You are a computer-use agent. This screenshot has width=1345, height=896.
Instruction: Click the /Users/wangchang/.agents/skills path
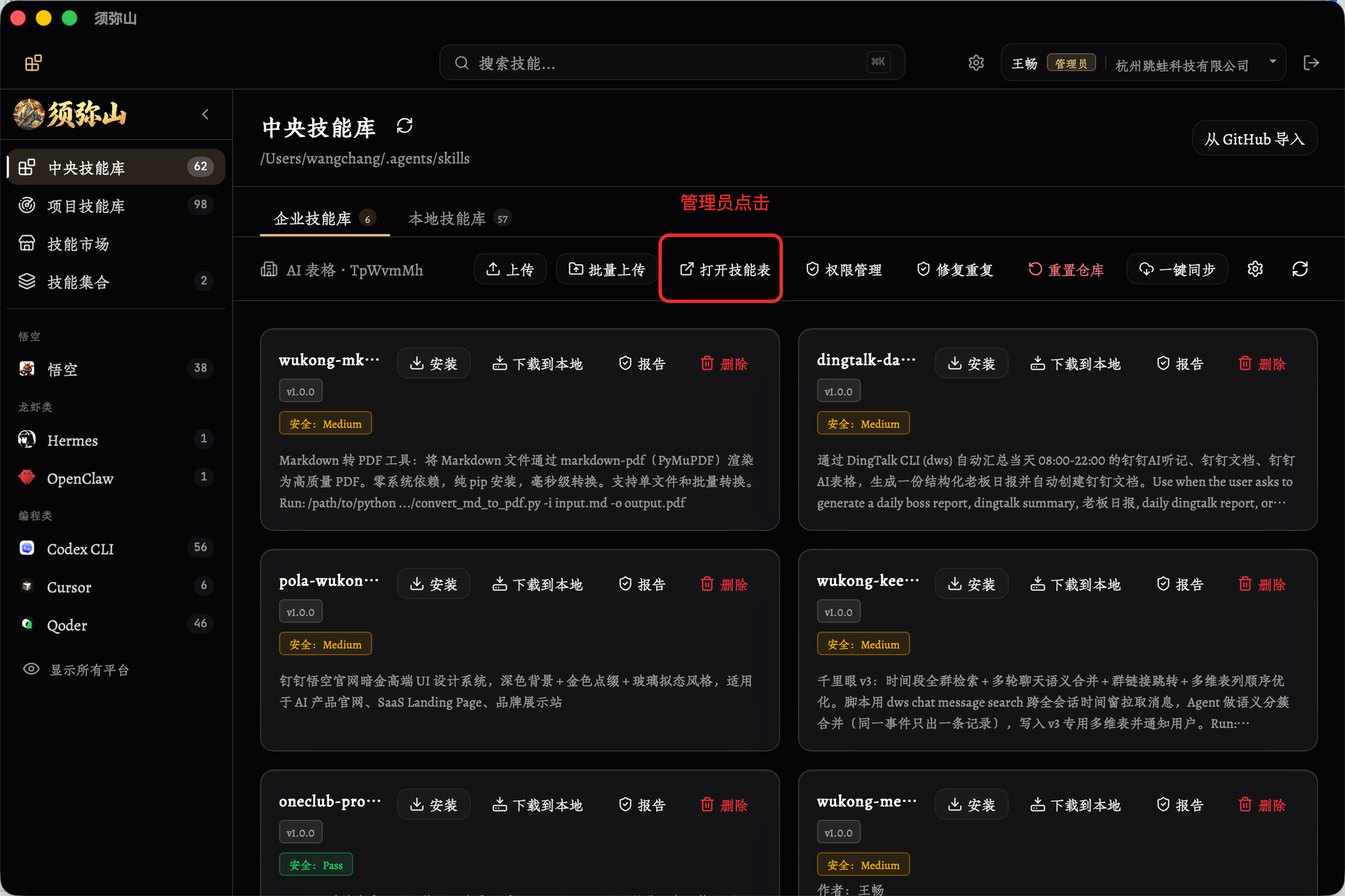point(365,159)
